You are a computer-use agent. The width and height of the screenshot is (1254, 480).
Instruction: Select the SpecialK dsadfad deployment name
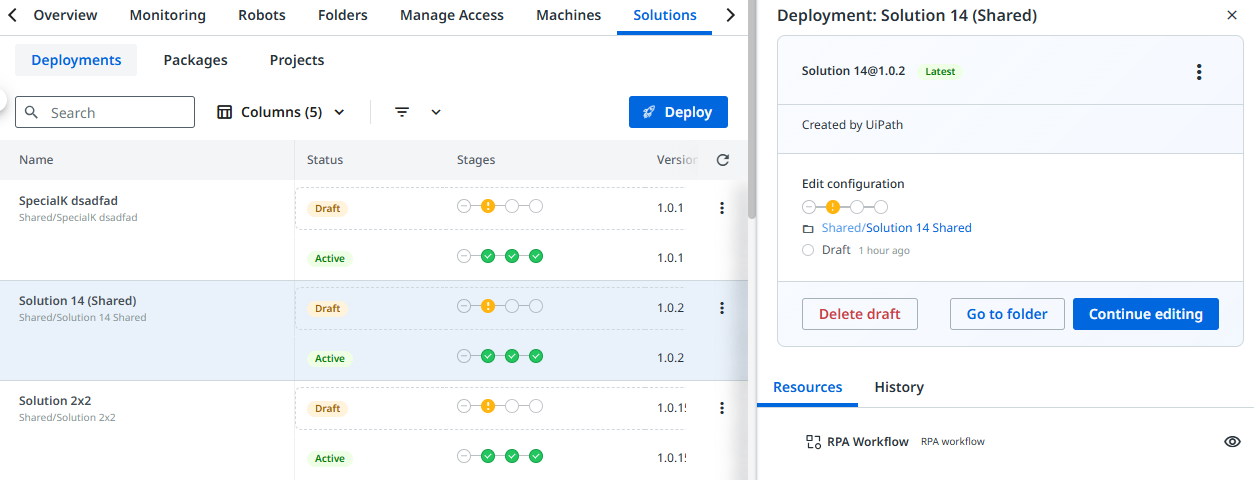tap(68, 200)
